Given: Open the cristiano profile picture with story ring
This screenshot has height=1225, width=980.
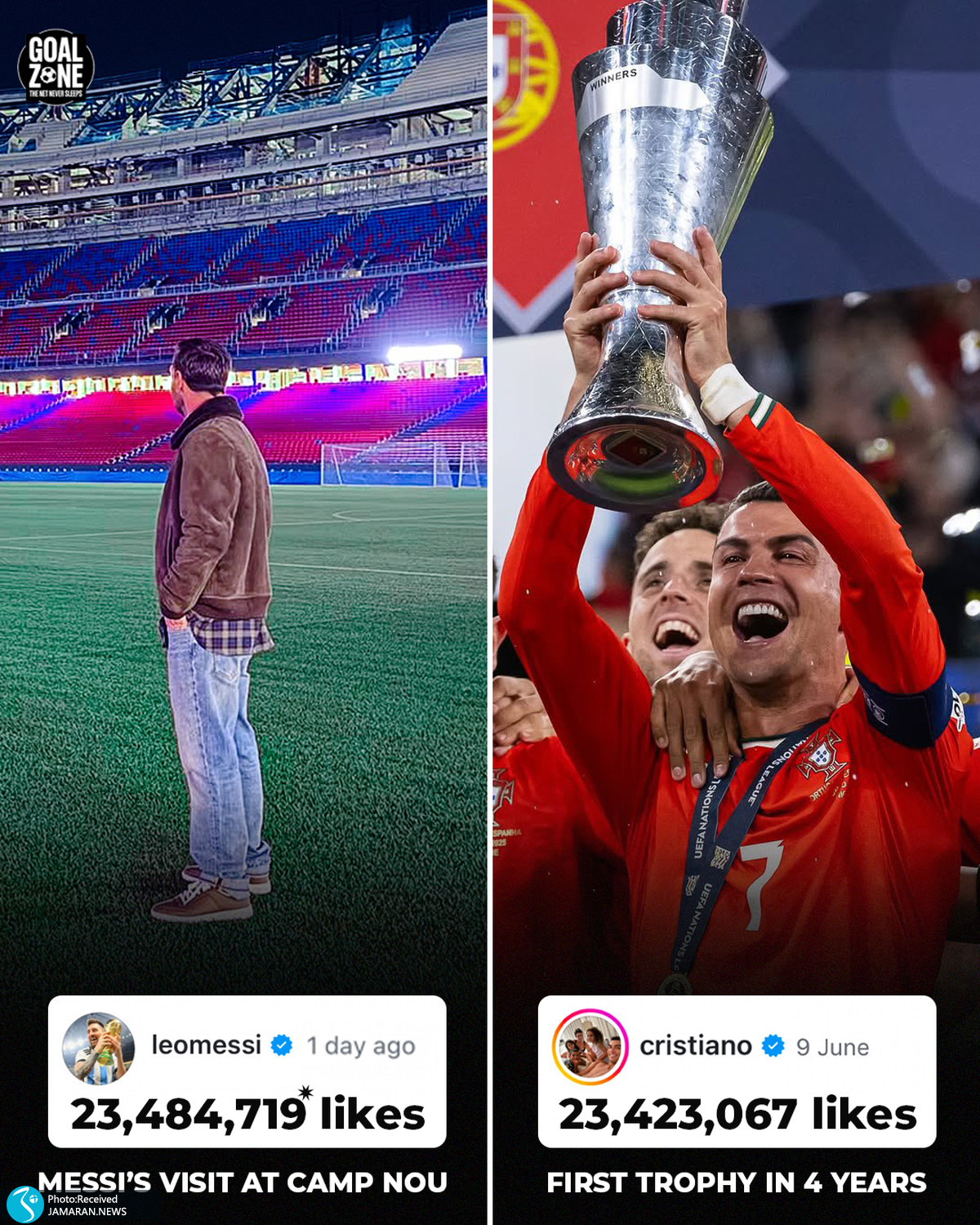Looking at the screenshot, I should click(590, 1047).
